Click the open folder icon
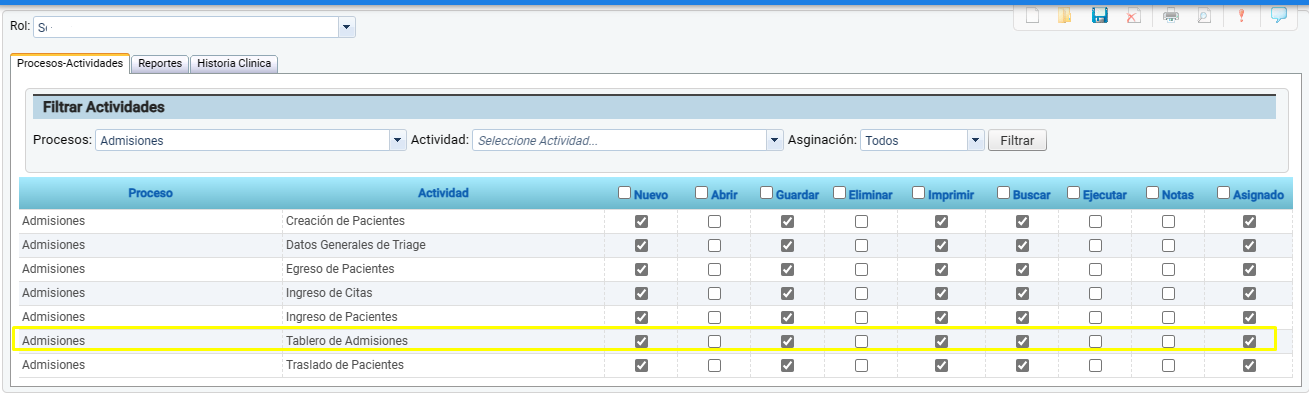 [x=1064, y=15]
